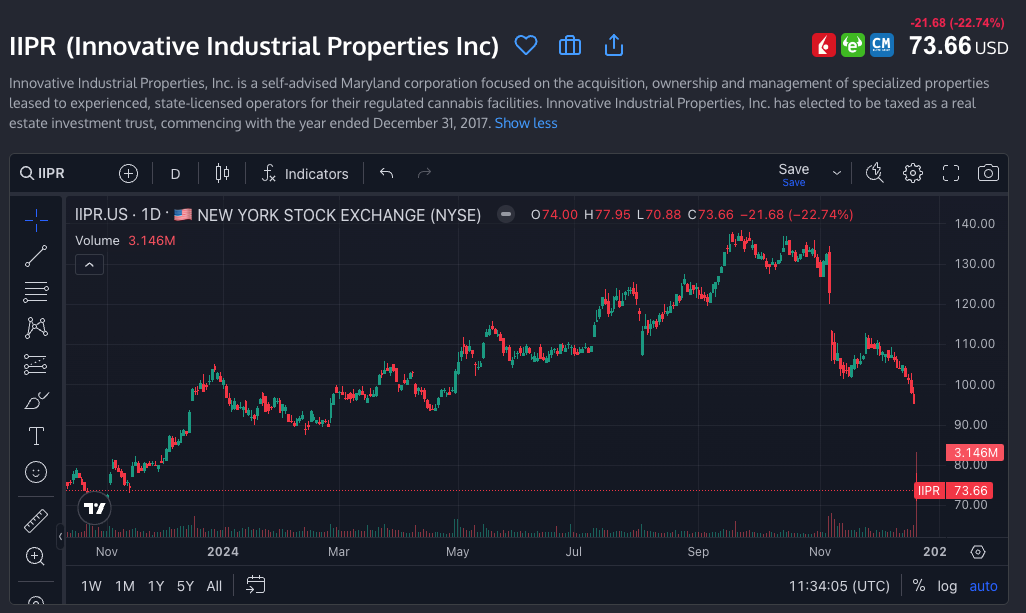Select the pattern drawing tool

36,328
